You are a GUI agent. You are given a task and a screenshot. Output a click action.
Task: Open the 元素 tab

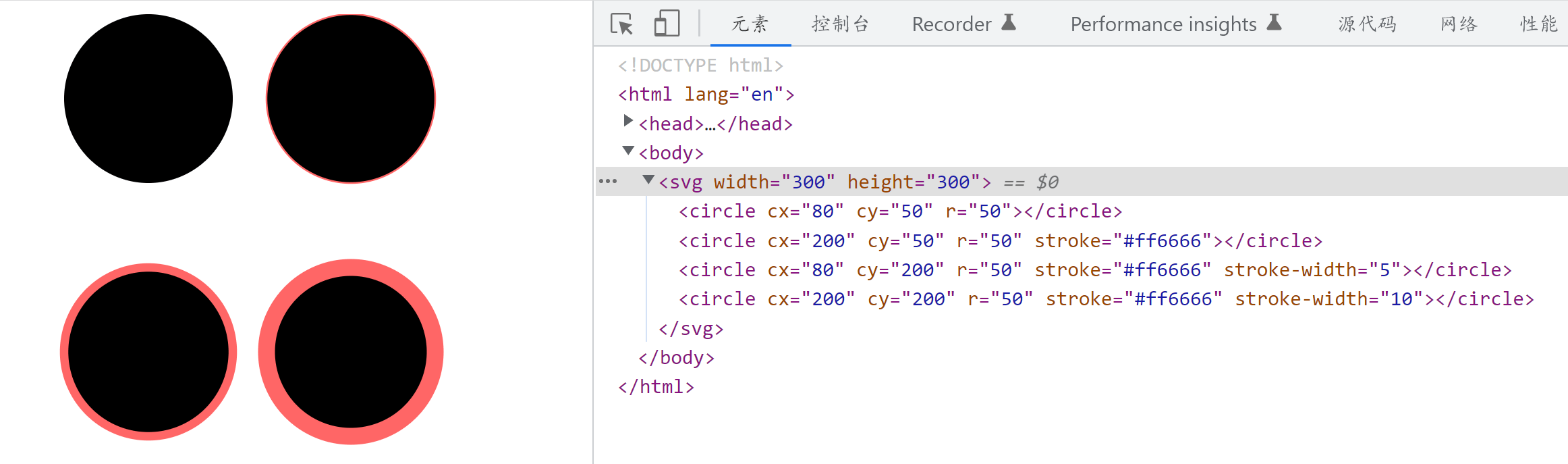click(x=750, y=24)
